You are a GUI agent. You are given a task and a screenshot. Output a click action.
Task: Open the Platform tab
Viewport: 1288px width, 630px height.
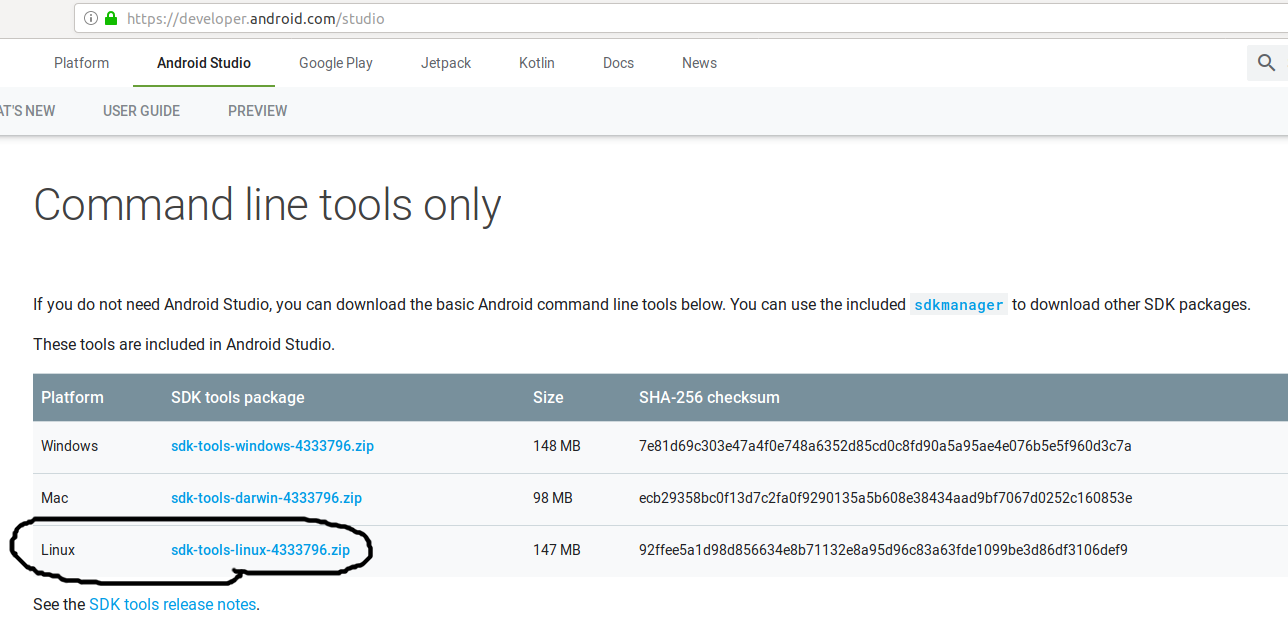tap(81, 63)
